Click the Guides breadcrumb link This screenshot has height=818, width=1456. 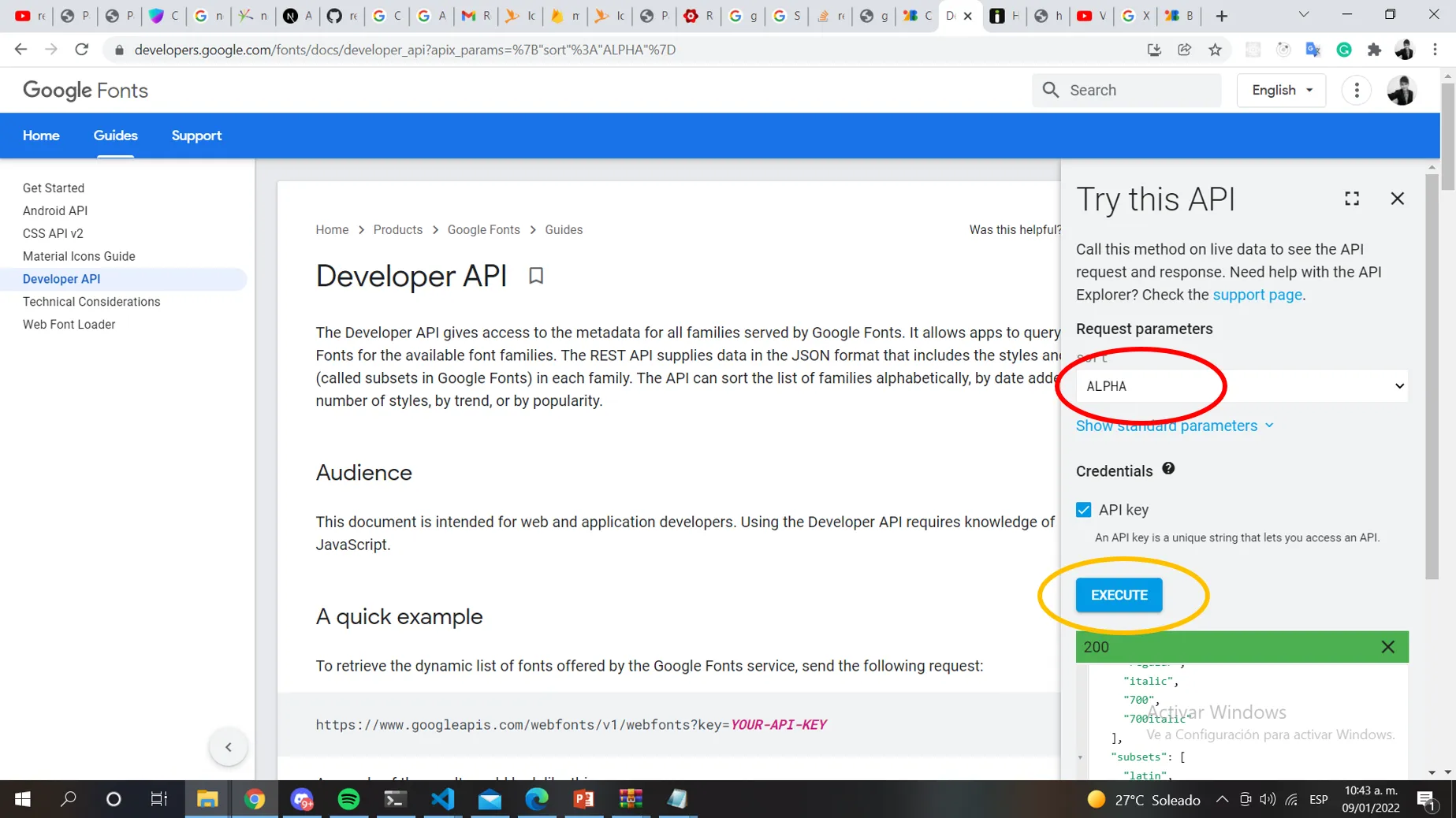point(564,230)
